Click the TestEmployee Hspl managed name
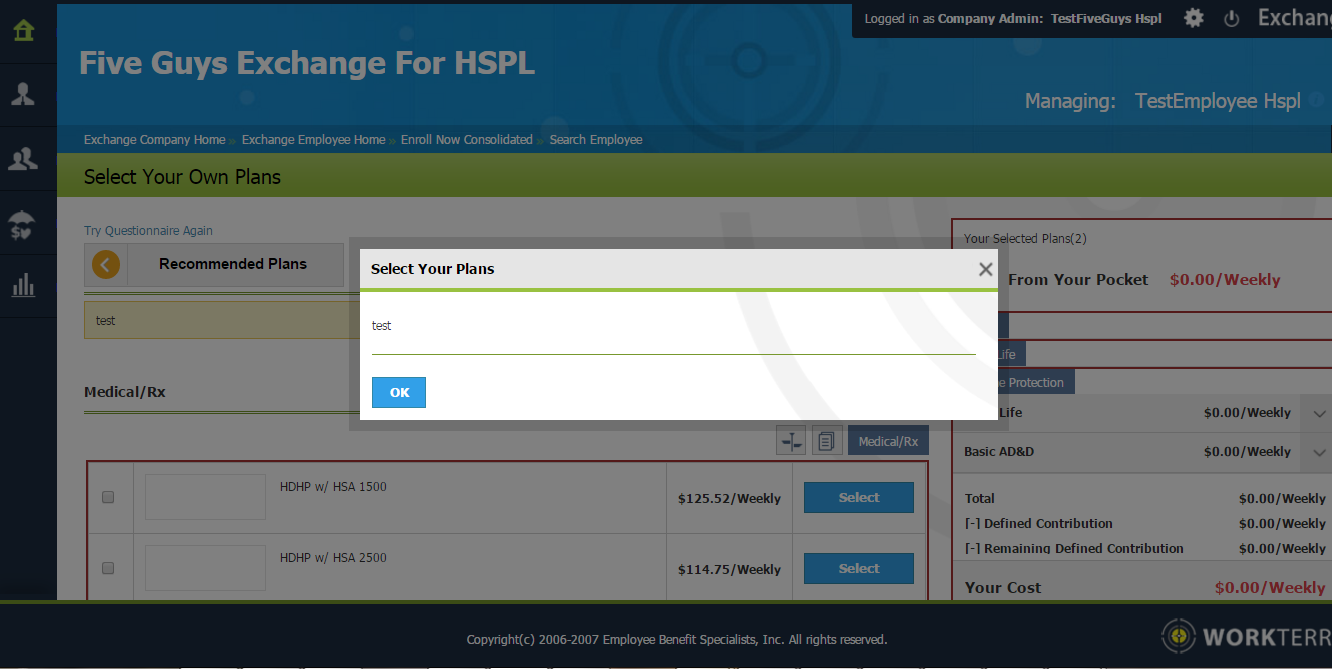 tap(1218, 101)
